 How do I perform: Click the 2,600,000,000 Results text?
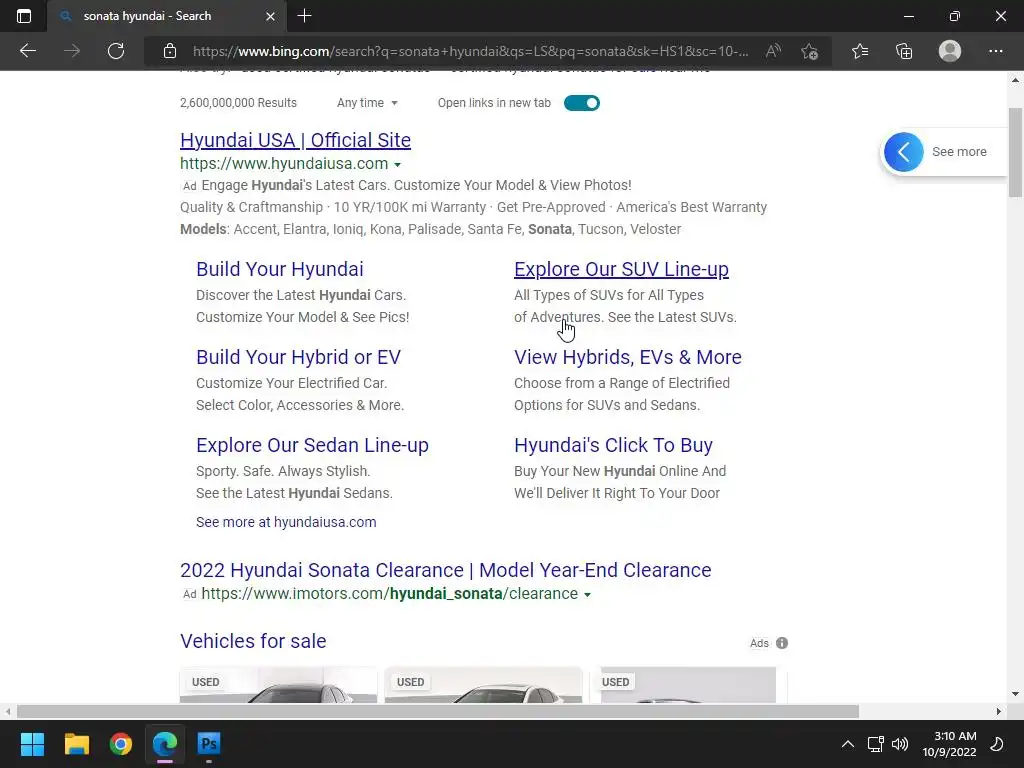click(x=238, y=103)
